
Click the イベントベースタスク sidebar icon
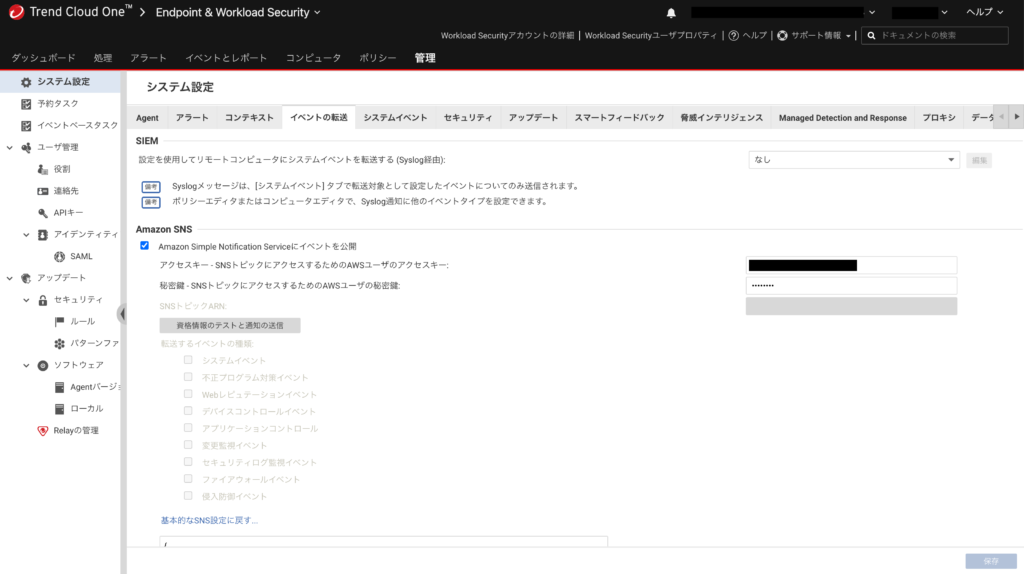[x=26, y=125]
